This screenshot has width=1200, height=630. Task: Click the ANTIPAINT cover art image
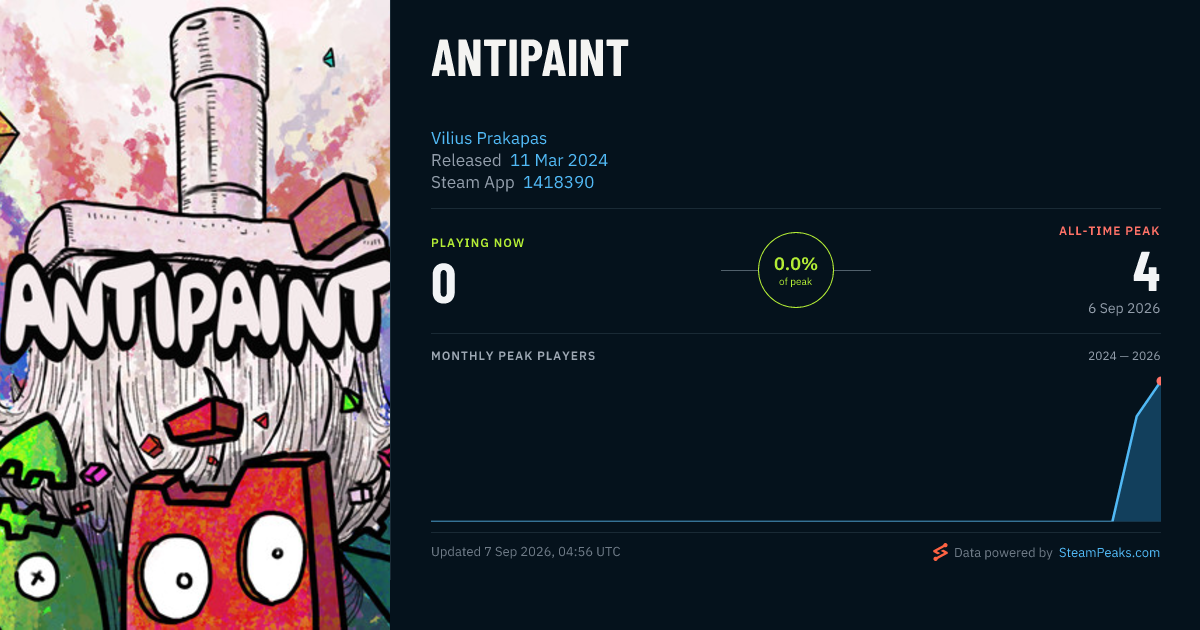[x=195, y=315]
